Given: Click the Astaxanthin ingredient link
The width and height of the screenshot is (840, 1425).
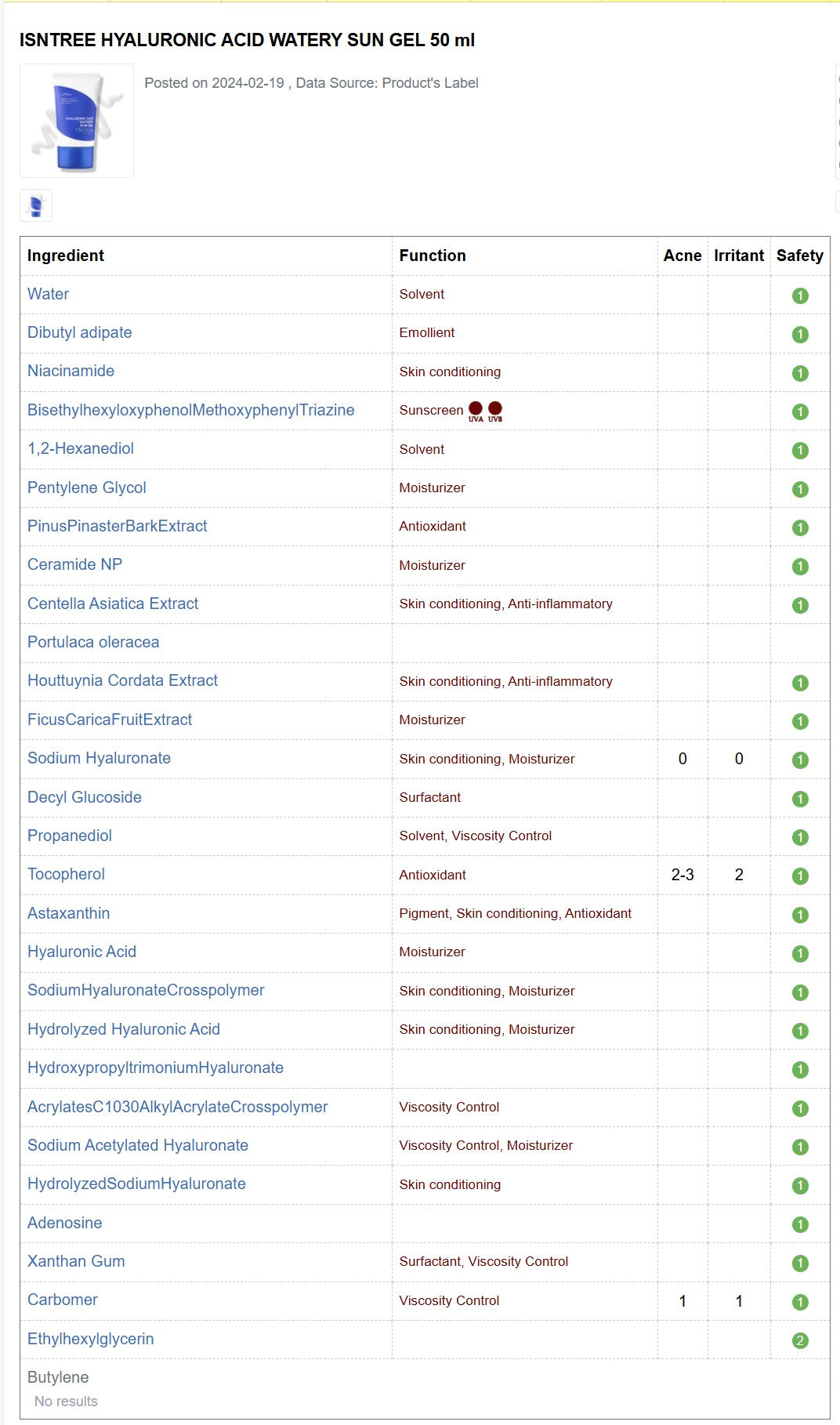Looking at the screenshot, I should click(68, 913).
